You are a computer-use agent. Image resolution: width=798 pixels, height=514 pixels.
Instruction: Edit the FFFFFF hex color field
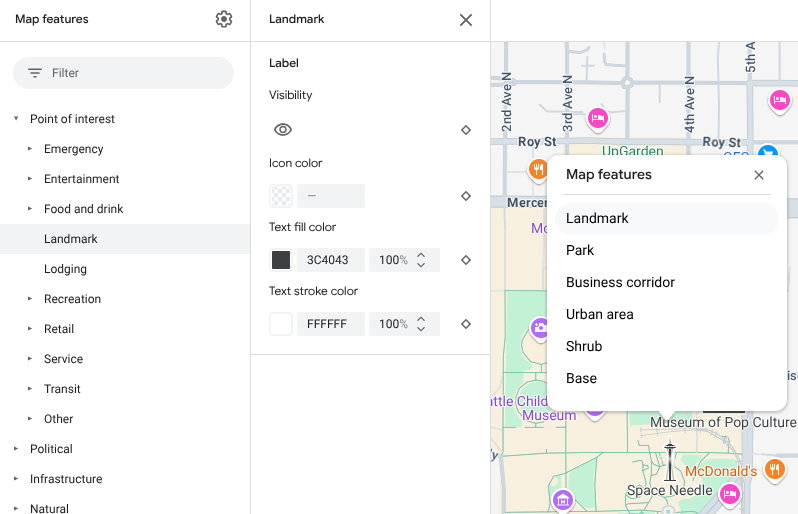(x=331, y=324)
